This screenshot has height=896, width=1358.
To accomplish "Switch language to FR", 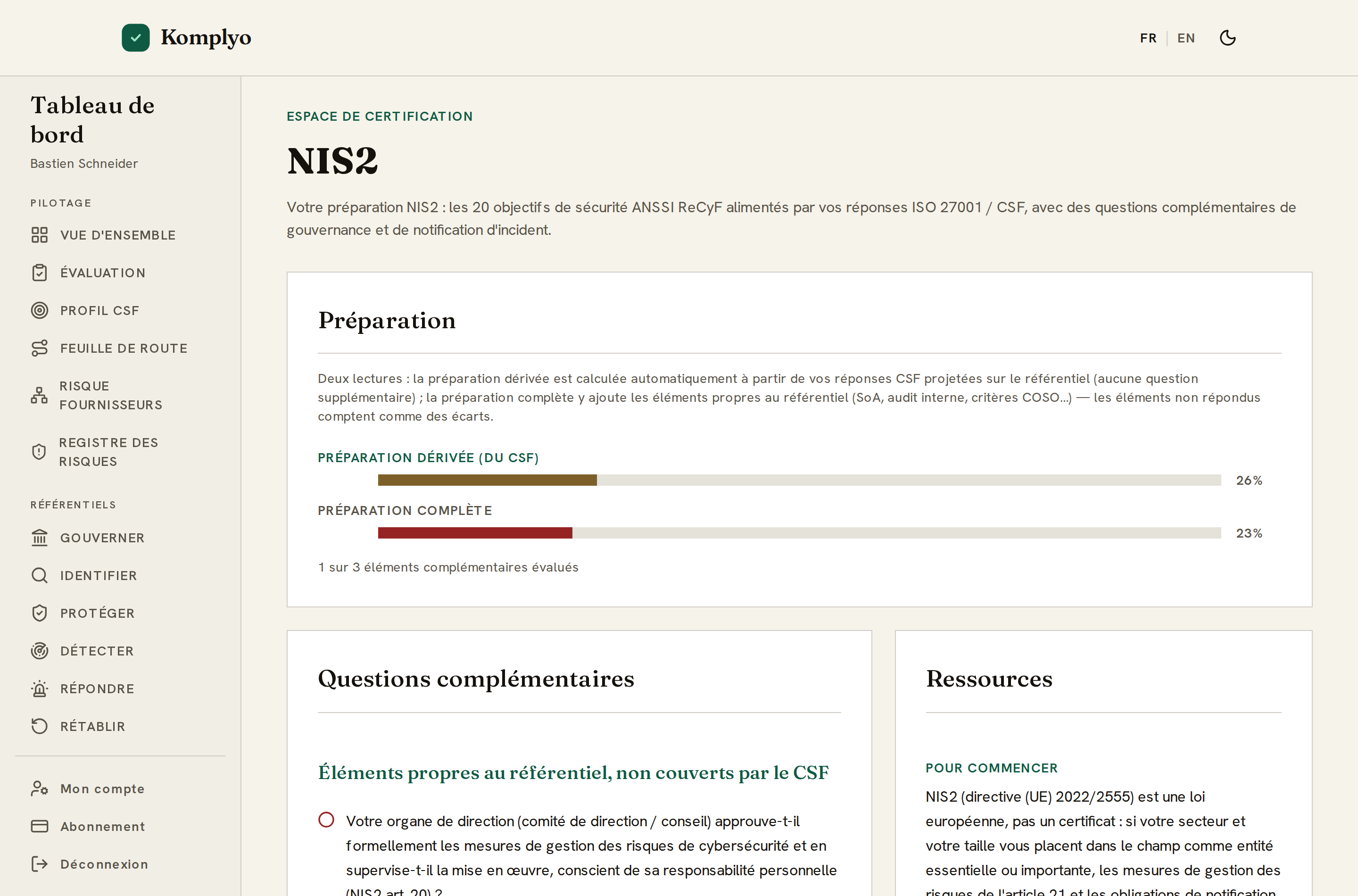I will click(x=1148, y=38).
